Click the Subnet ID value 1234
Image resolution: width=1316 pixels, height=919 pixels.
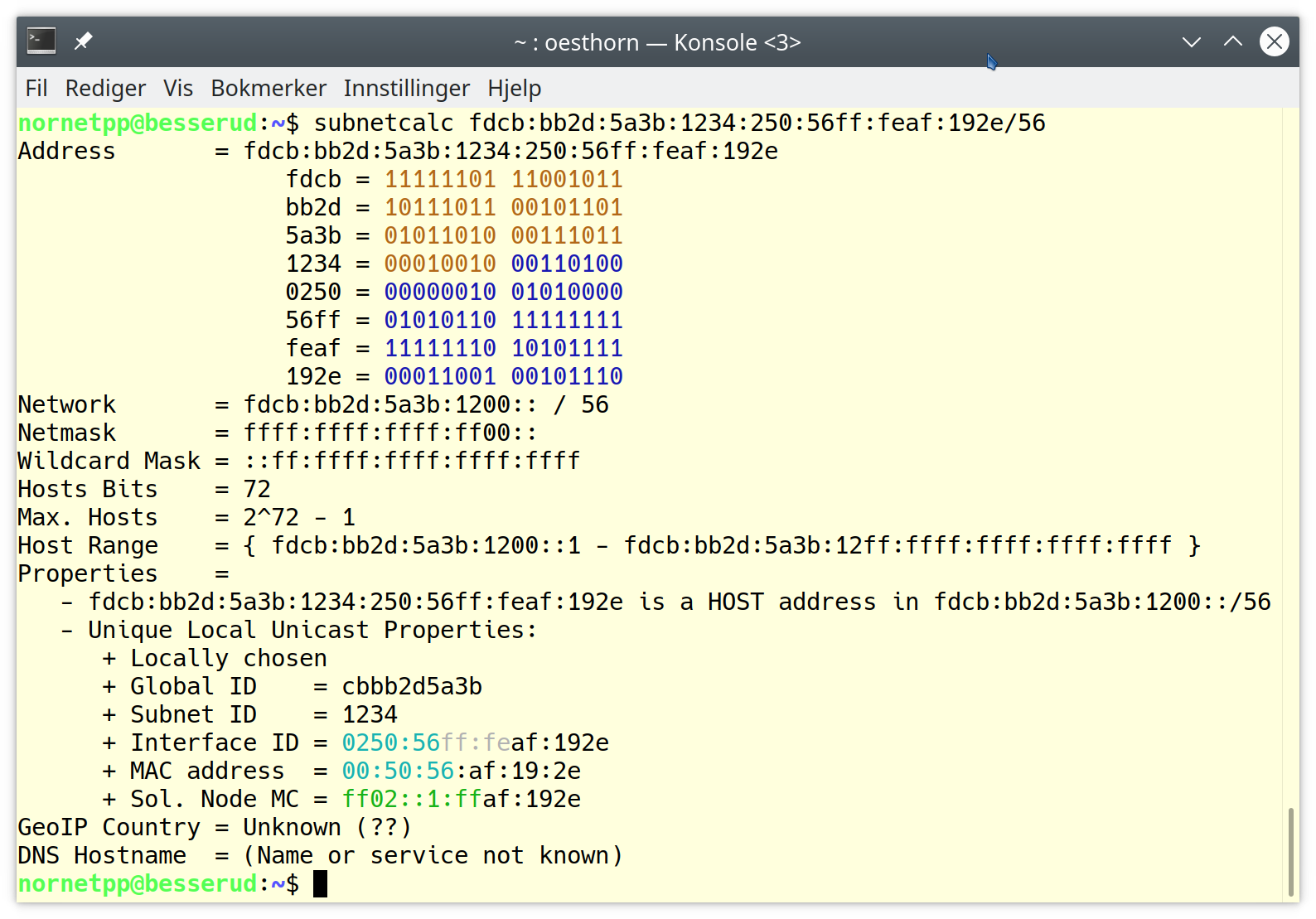click(370, 714)
